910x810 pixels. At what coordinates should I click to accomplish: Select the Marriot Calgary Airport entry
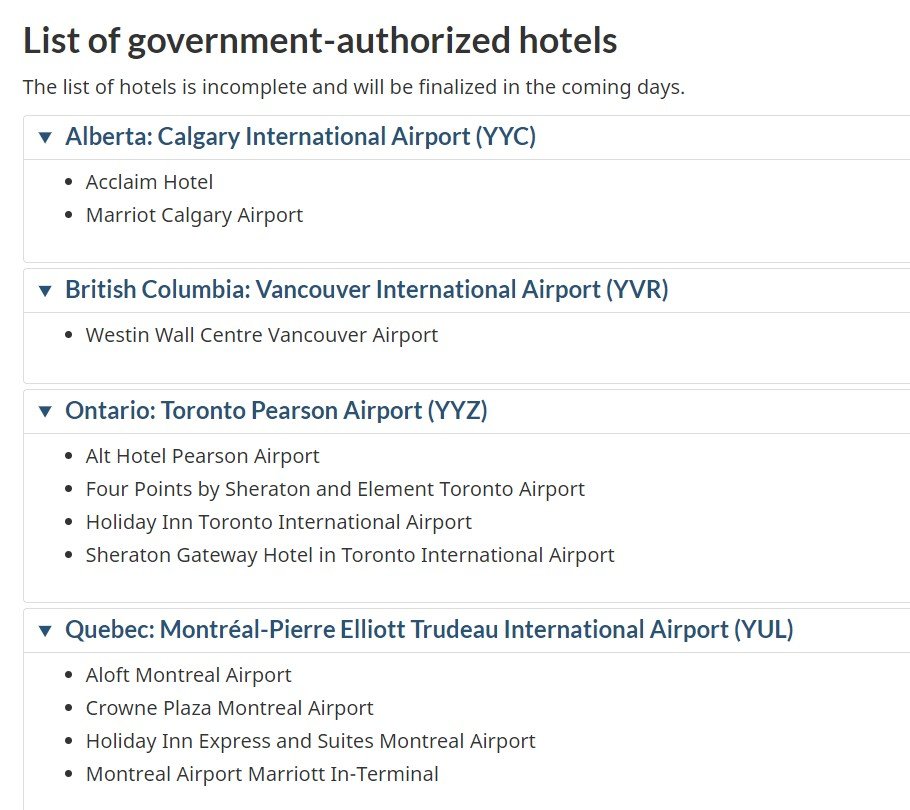click(194, 215)
